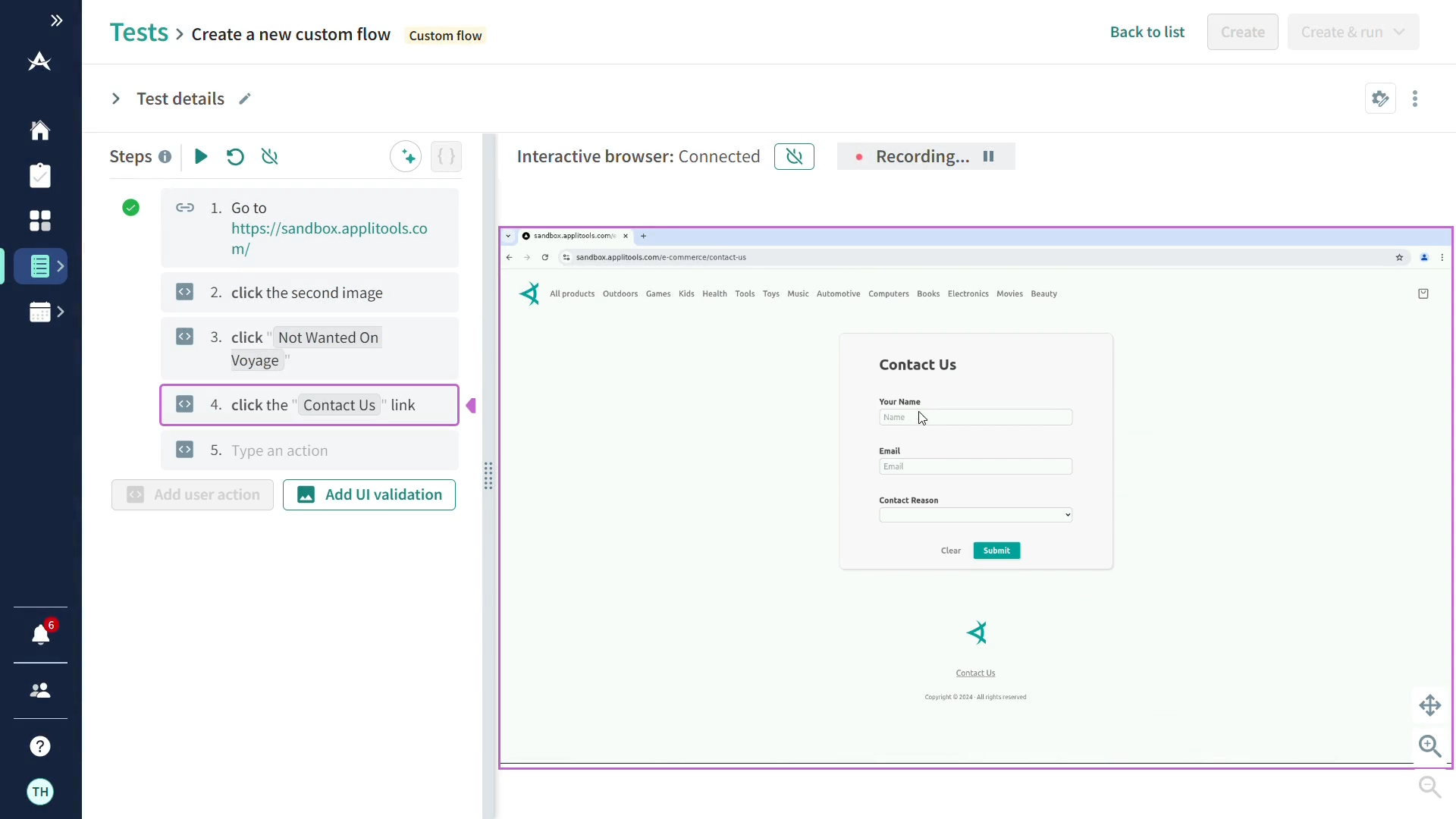
Task: Edit test details with pencil icon
Action: tap(245, 99)
